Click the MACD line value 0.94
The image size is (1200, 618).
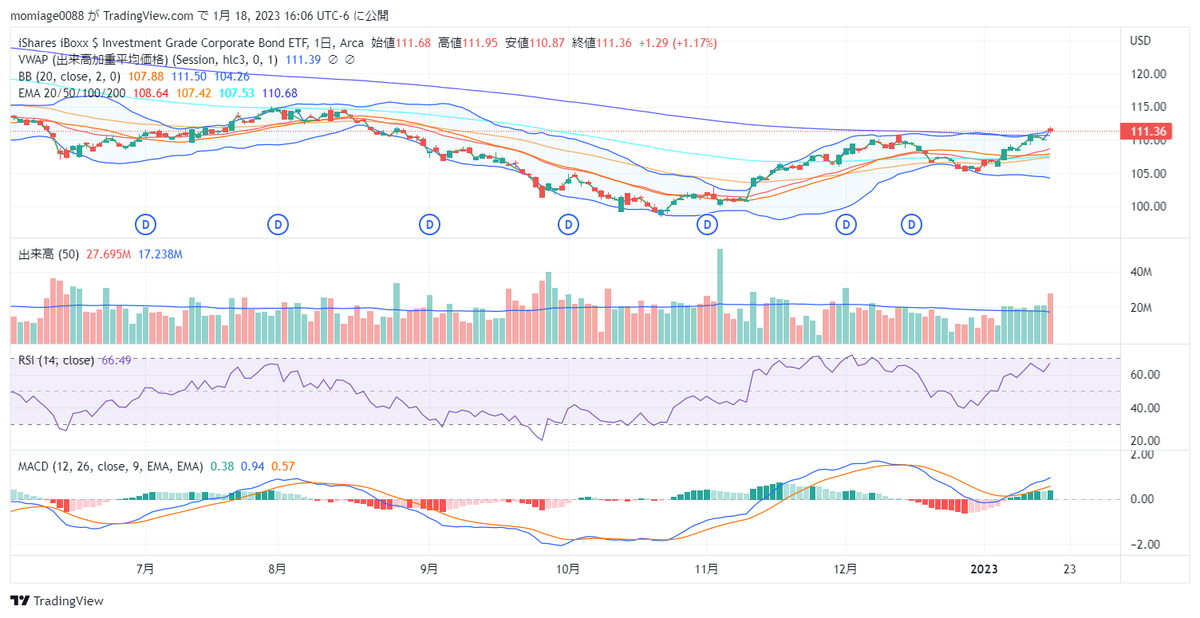pos(252,466)
